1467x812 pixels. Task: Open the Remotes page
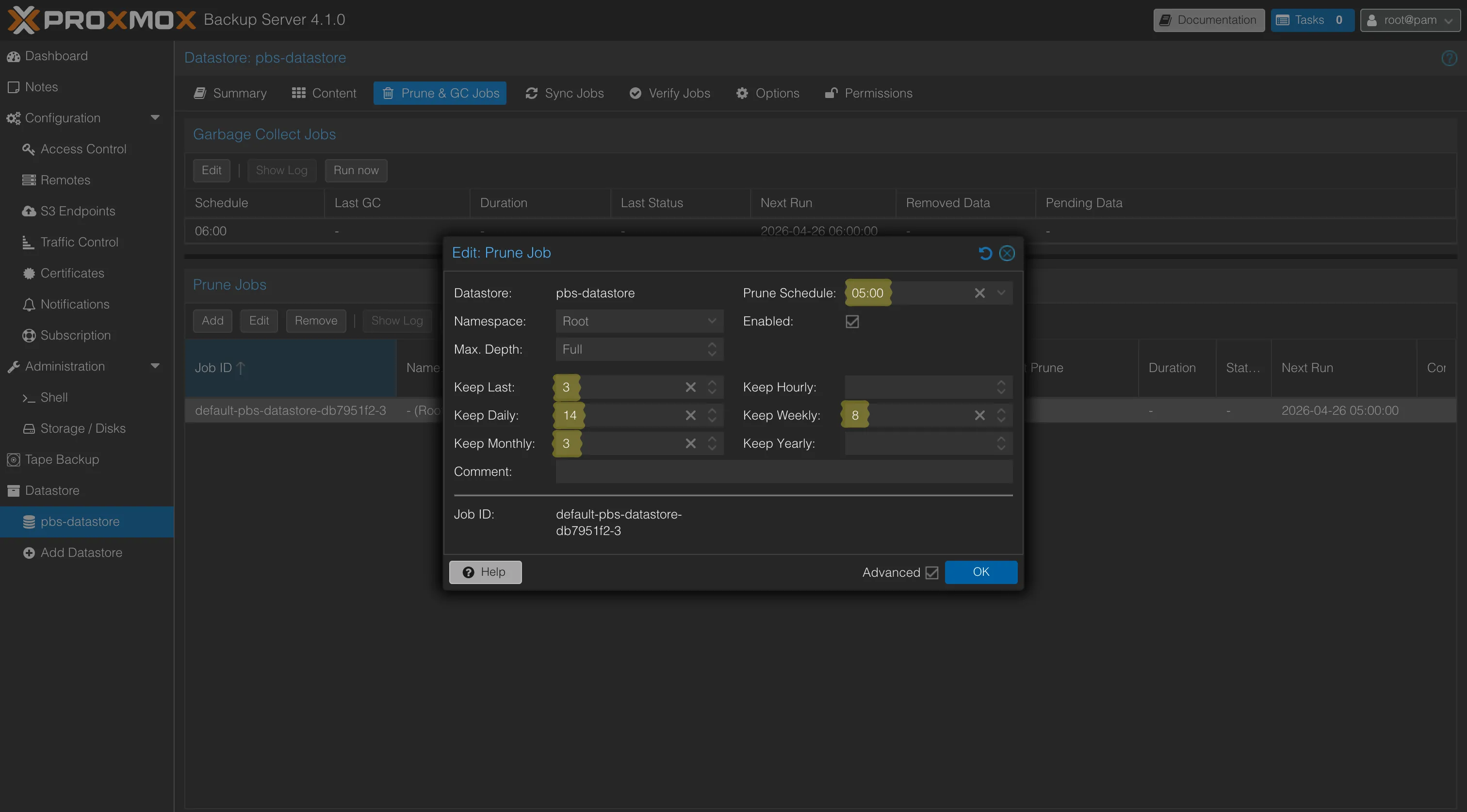click(x=86, y=180)
